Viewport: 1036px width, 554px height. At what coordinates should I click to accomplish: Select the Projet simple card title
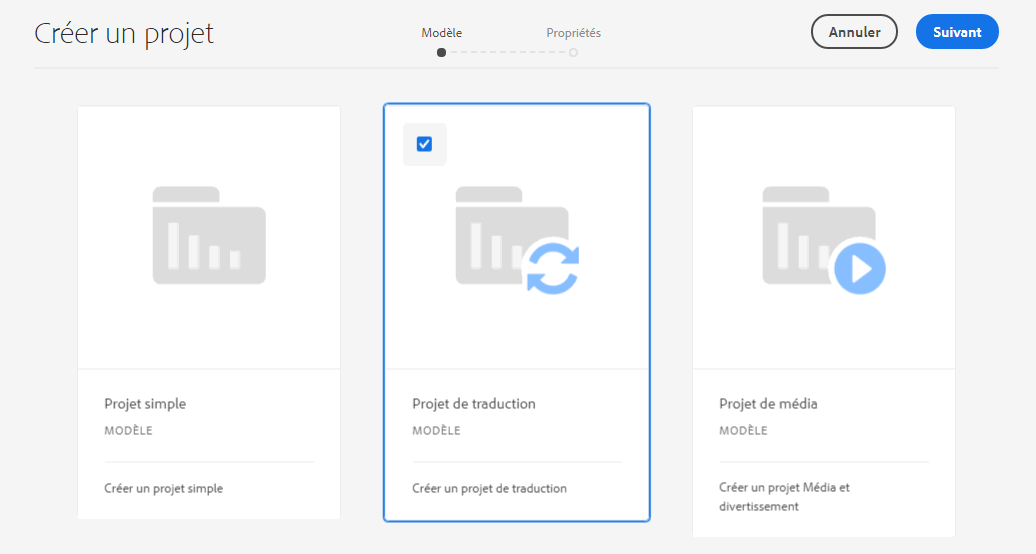[x=145, y=404]
